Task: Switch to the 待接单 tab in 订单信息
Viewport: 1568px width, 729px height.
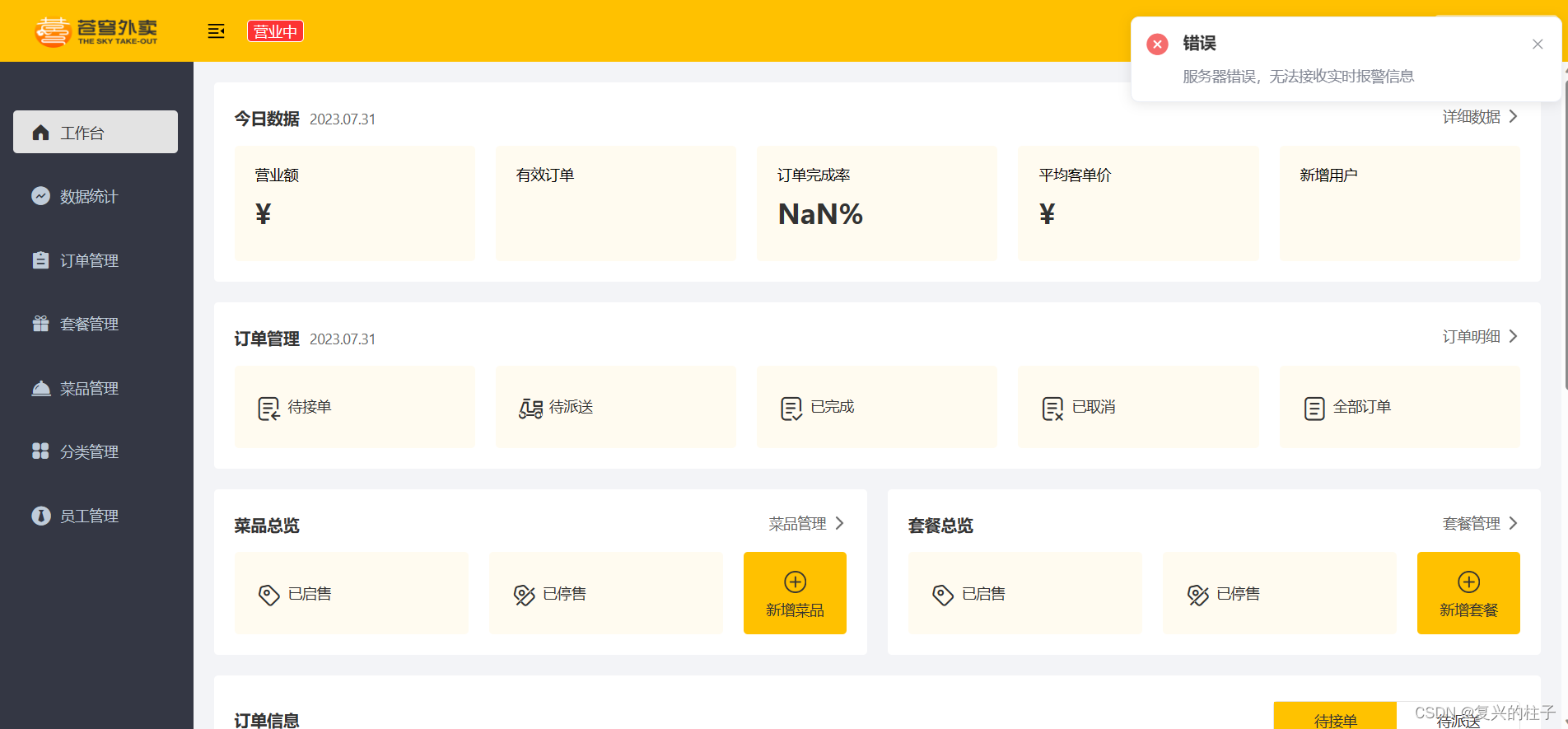Action: [x=1335, y=716]
